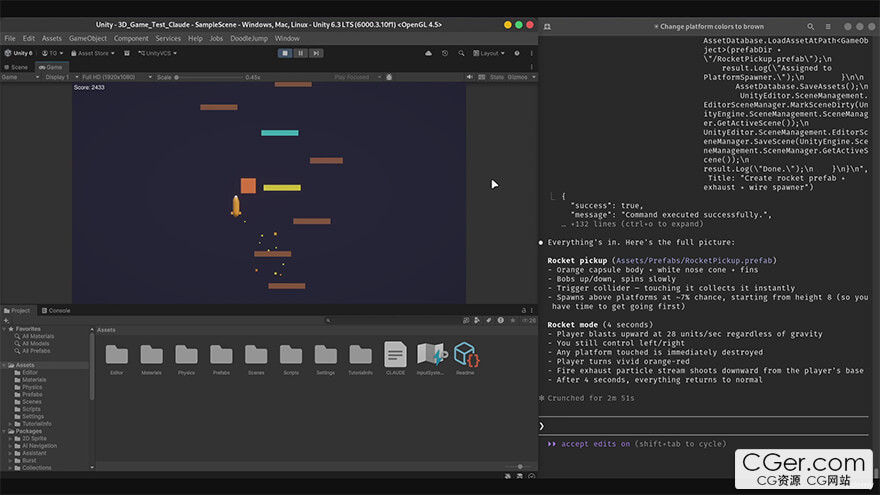Open the Layout dropdown
Screen dimensions: 880x495
click(x=488, y=53)
